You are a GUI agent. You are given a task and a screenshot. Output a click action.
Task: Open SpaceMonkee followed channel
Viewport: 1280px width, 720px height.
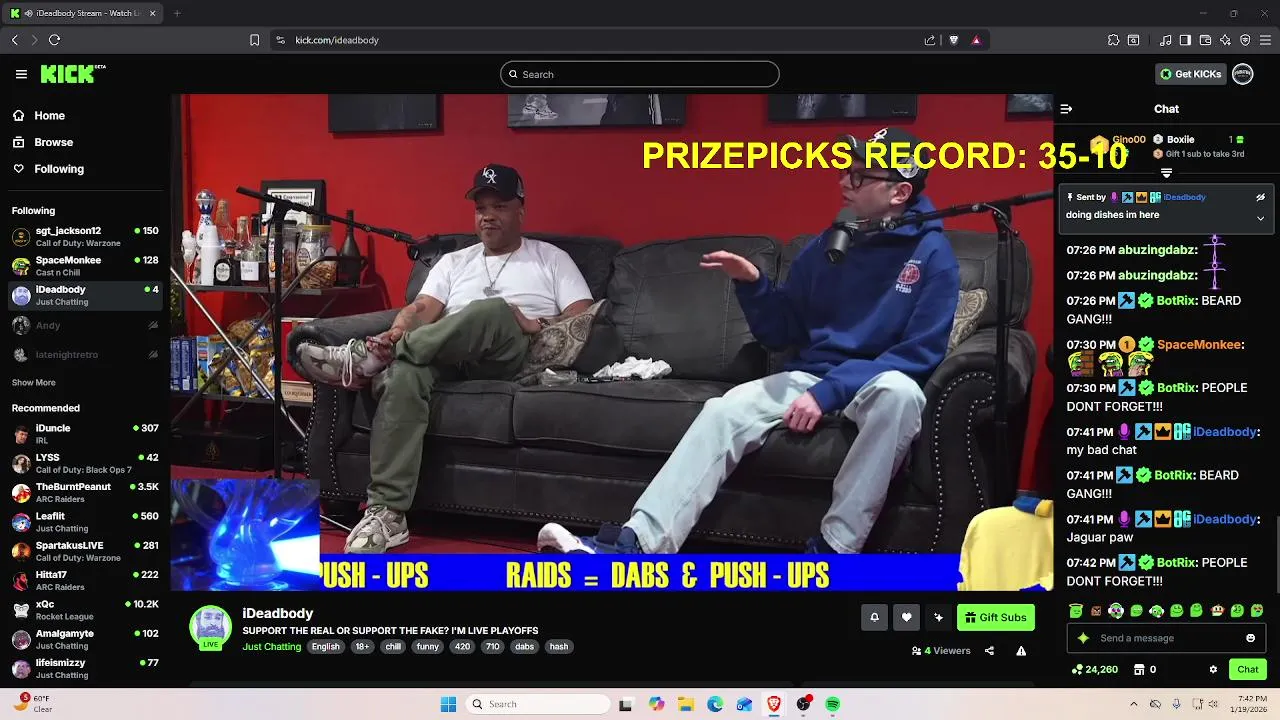pos(85,265)
